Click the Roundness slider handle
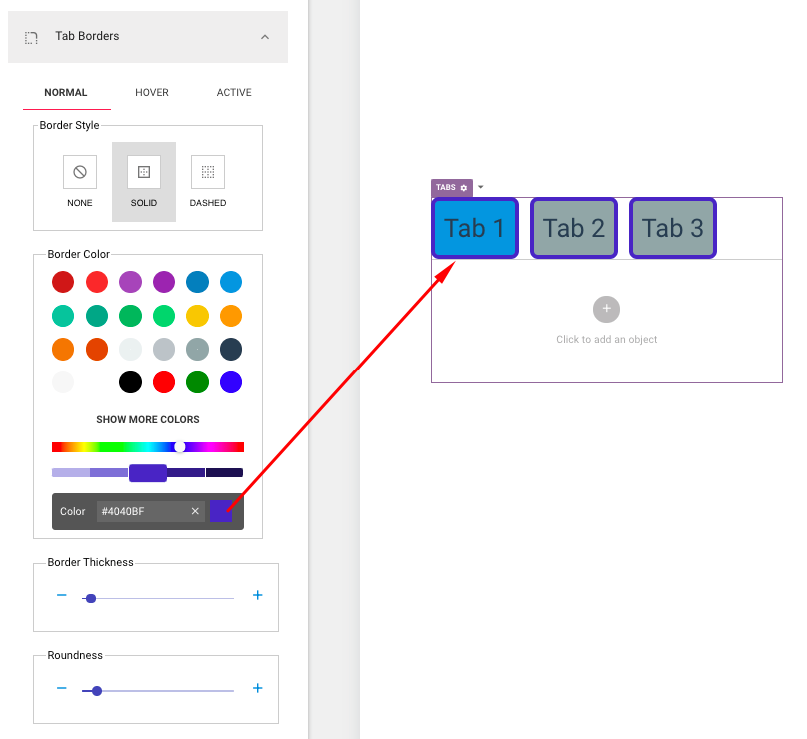 click(97, 691)
